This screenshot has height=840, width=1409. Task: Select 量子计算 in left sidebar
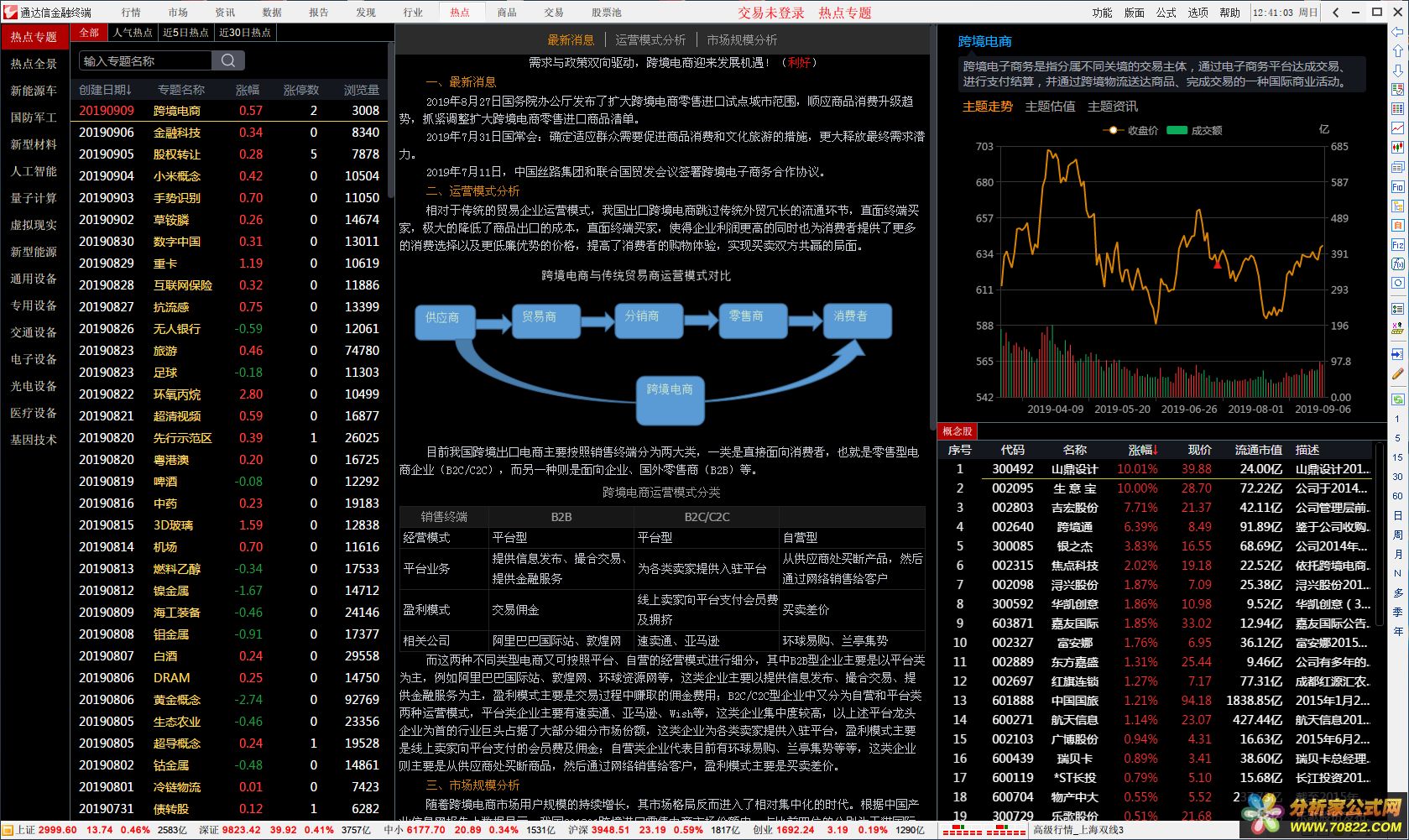coord(34,198)
